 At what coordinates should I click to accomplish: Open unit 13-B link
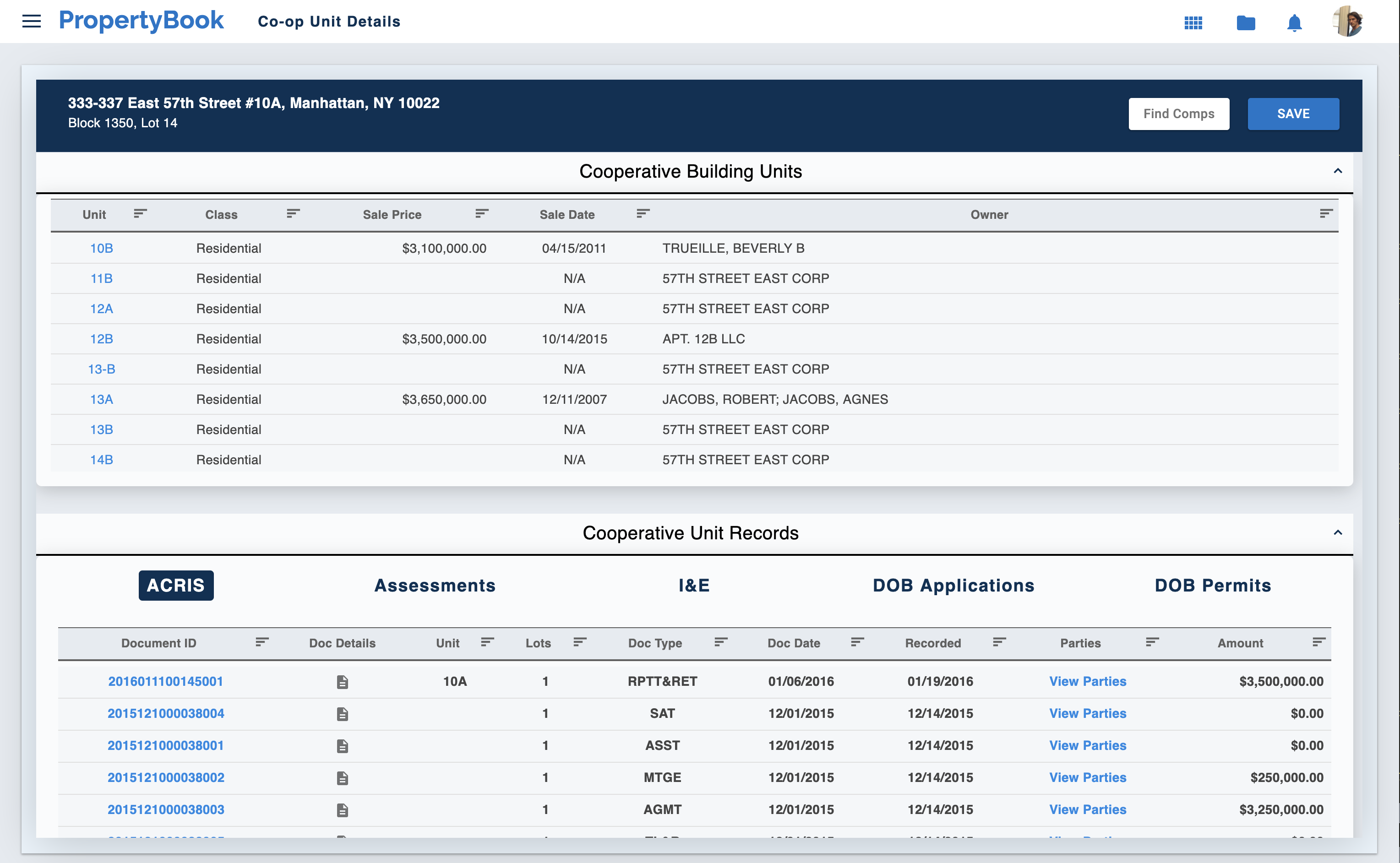[102, 369]
